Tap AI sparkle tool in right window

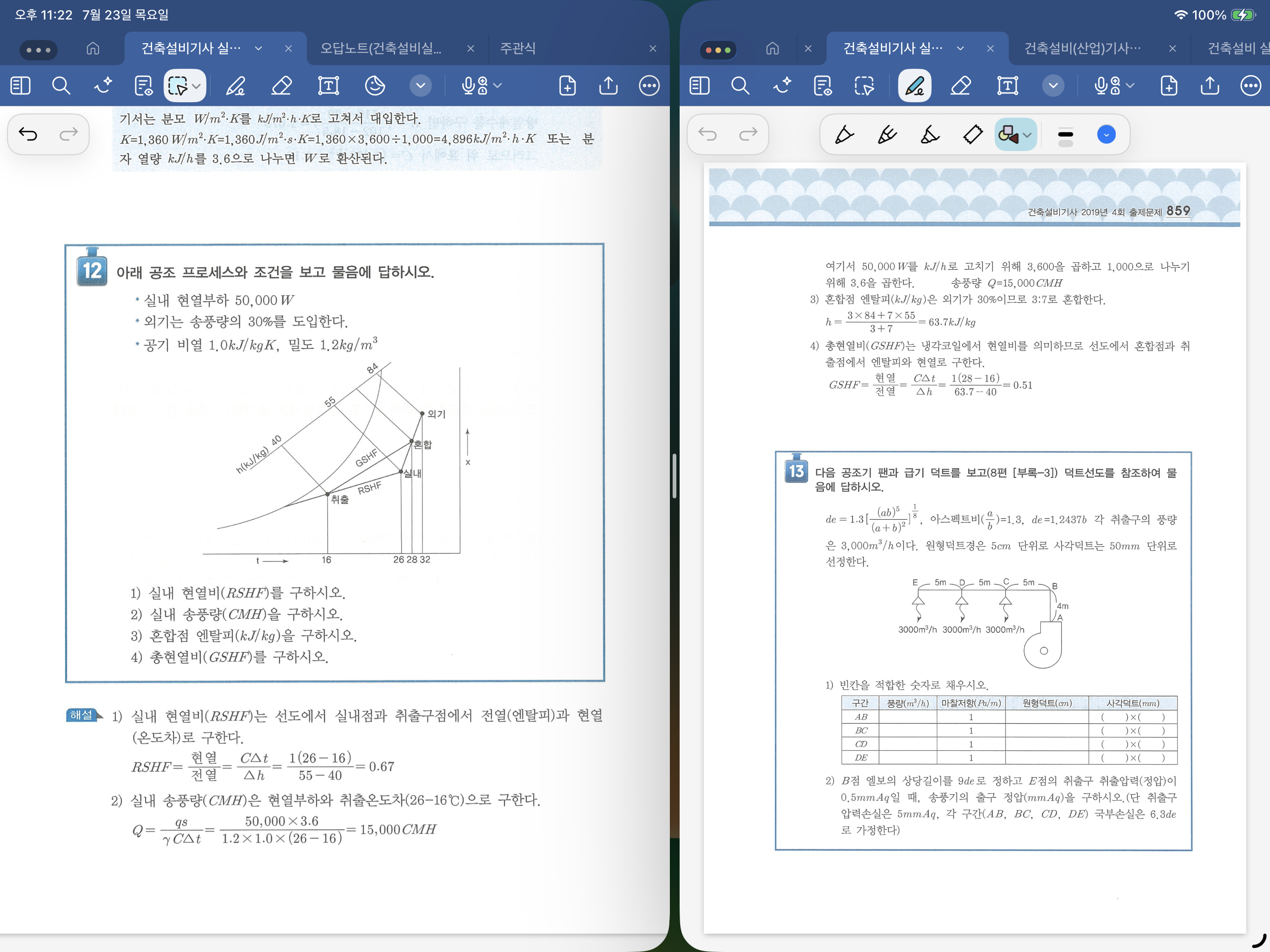tap(782, 86)
